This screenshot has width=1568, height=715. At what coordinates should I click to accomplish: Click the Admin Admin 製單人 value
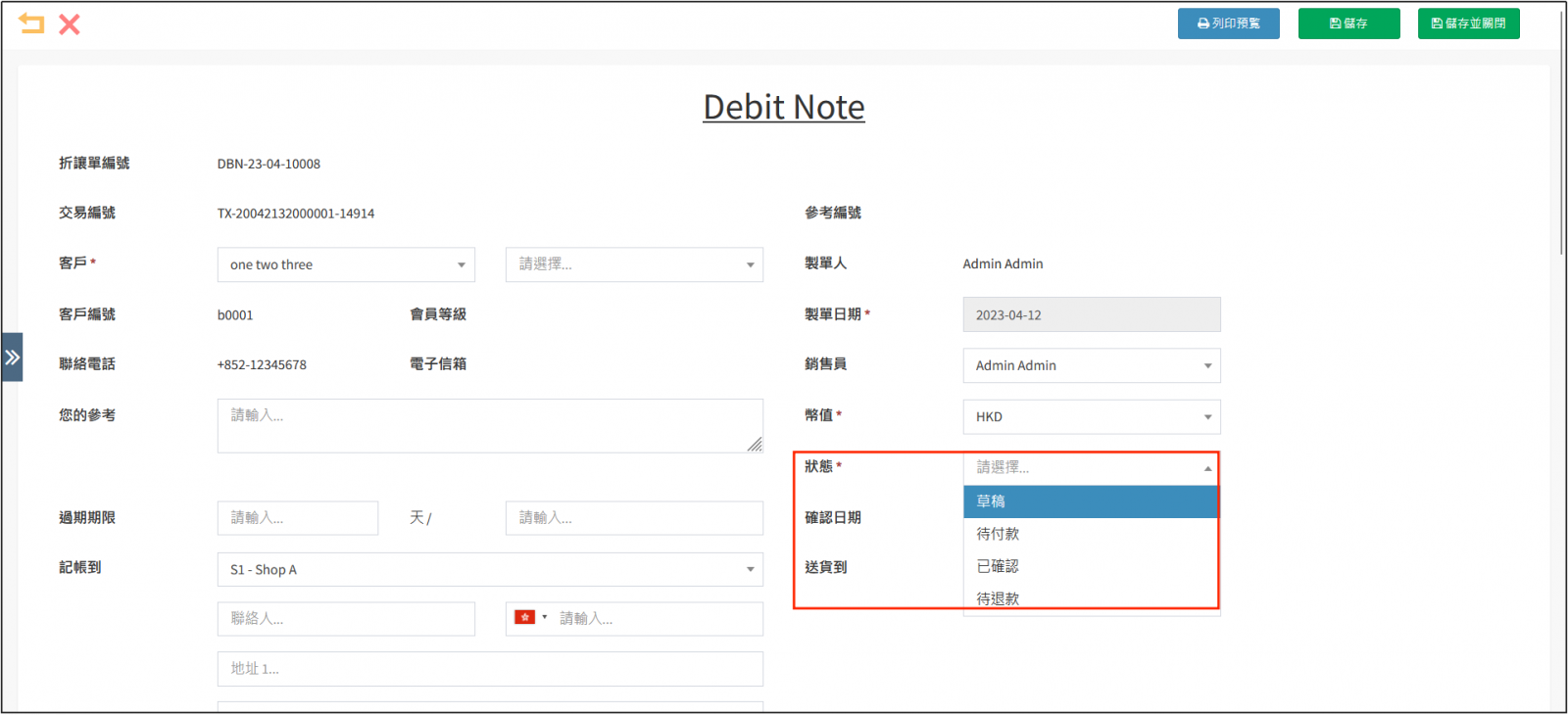[1003, 263]
